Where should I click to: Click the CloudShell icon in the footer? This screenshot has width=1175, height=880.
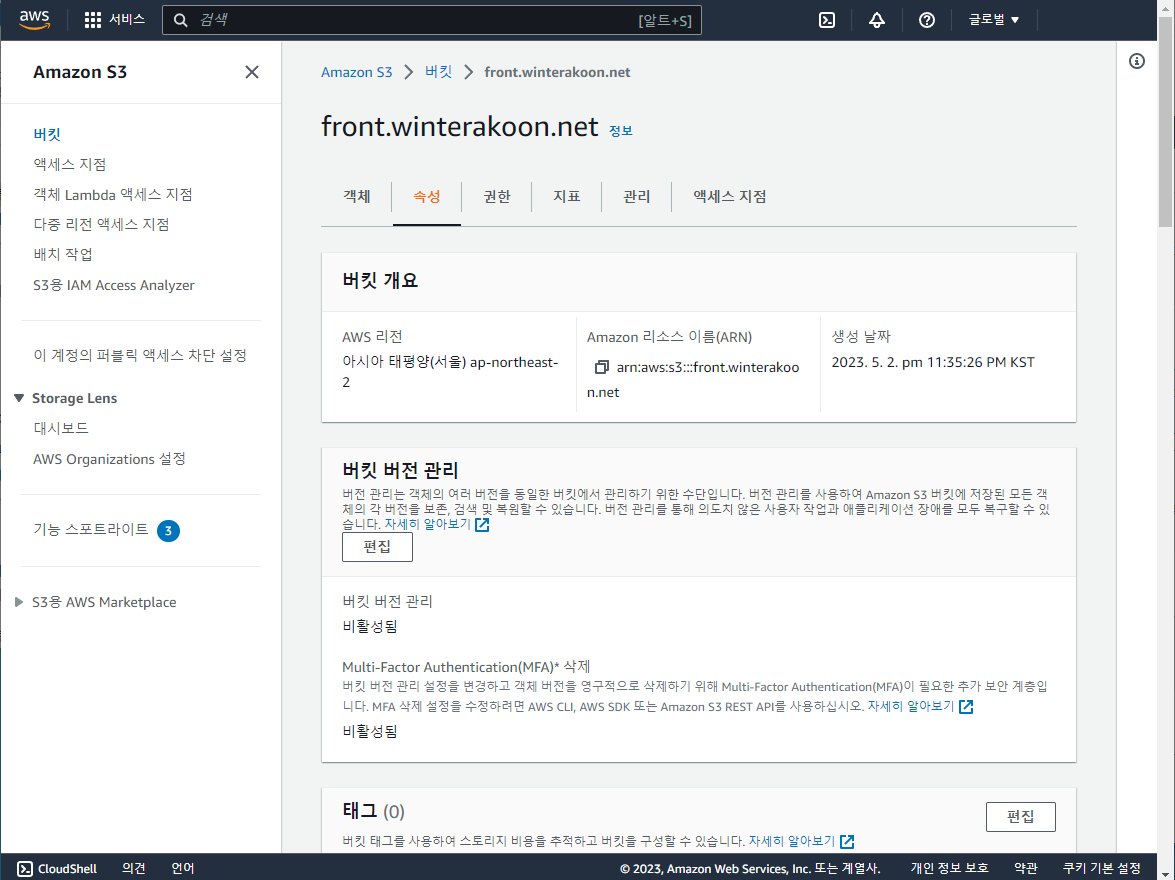pos(25,869)
